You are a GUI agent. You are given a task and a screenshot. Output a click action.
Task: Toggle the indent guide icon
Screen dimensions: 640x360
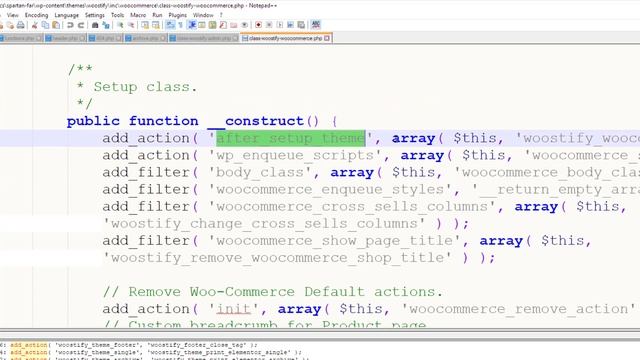tap(191, 25)
